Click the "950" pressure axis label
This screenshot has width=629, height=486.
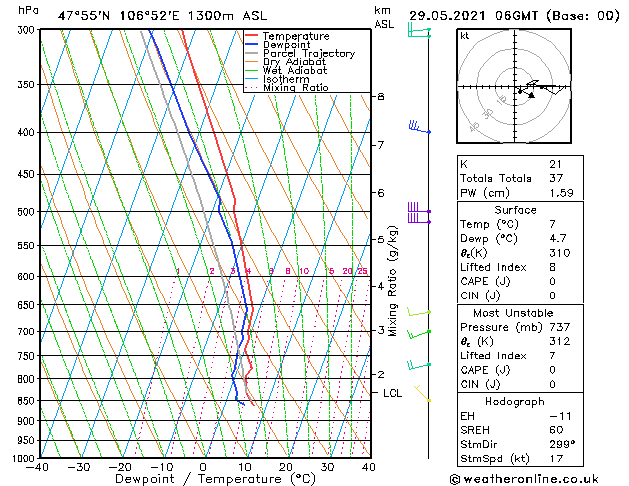tap(28, 441)
